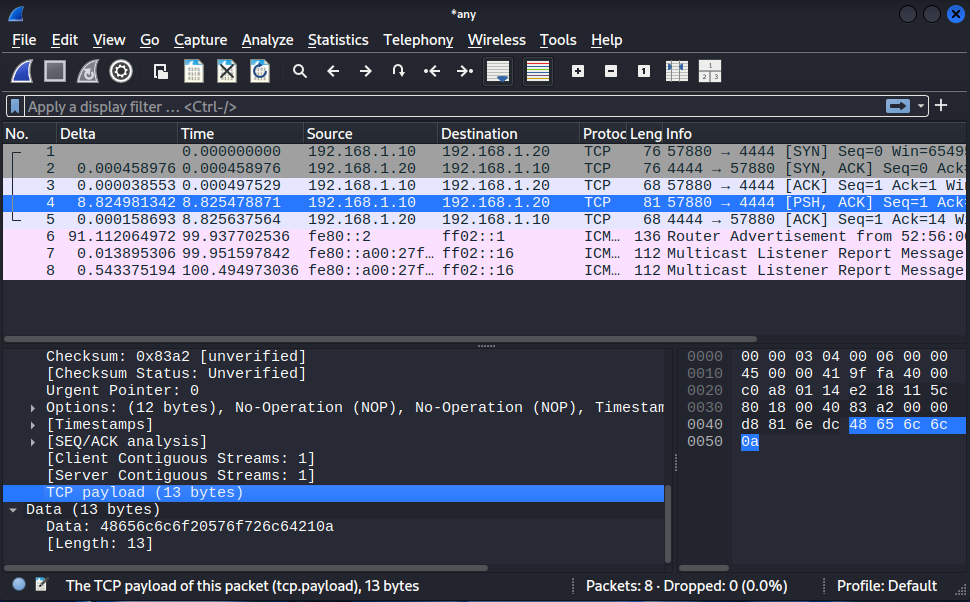Image resolution: width=970 pixels, height=602 pixels.
Task: Restart the current capture
Action: pyautogui.click(x=88, y=71)
